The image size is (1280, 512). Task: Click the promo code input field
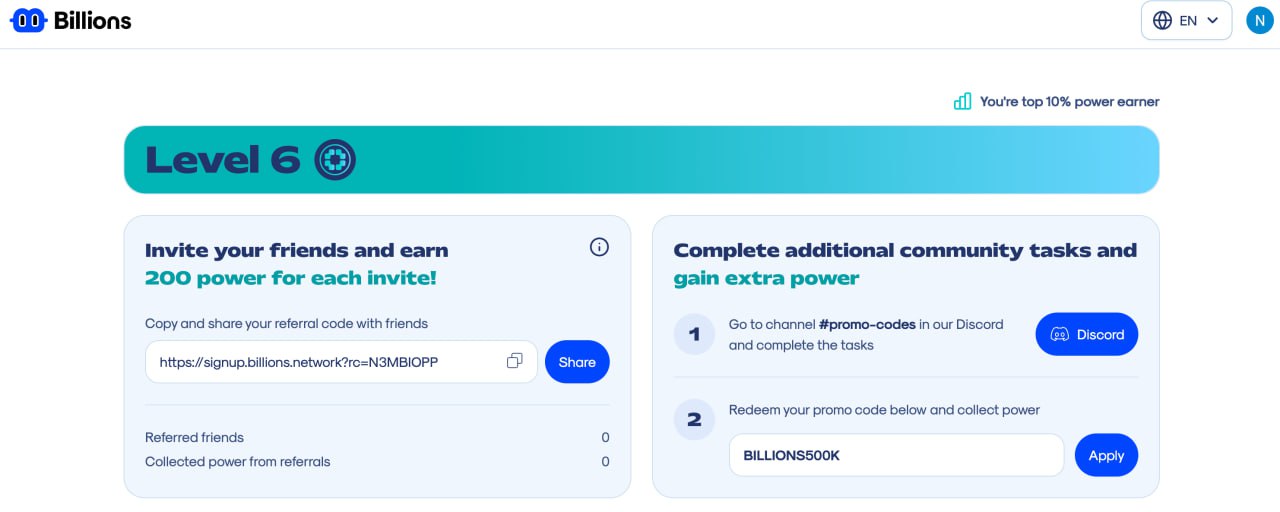[896, 455]
